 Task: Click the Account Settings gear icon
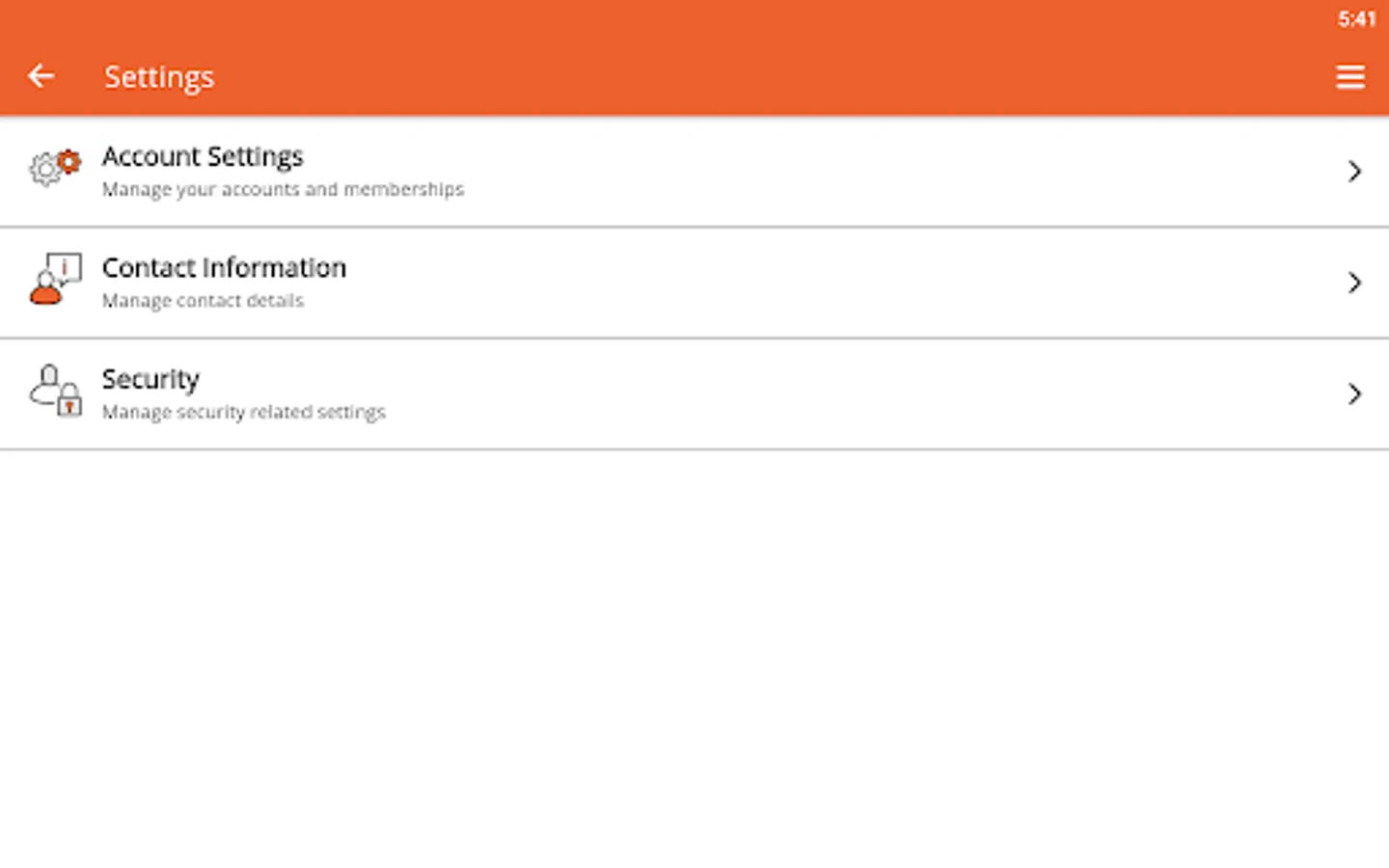point(55,168)
